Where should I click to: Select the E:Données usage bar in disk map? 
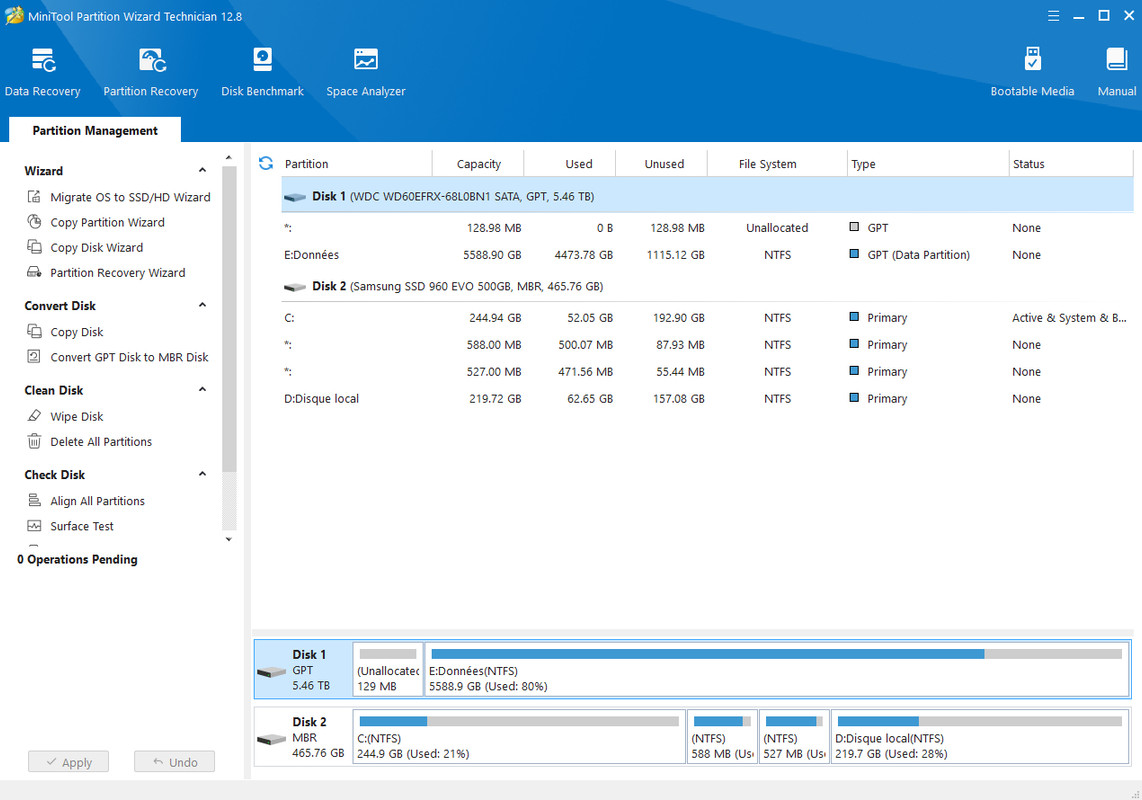point(776,654)
